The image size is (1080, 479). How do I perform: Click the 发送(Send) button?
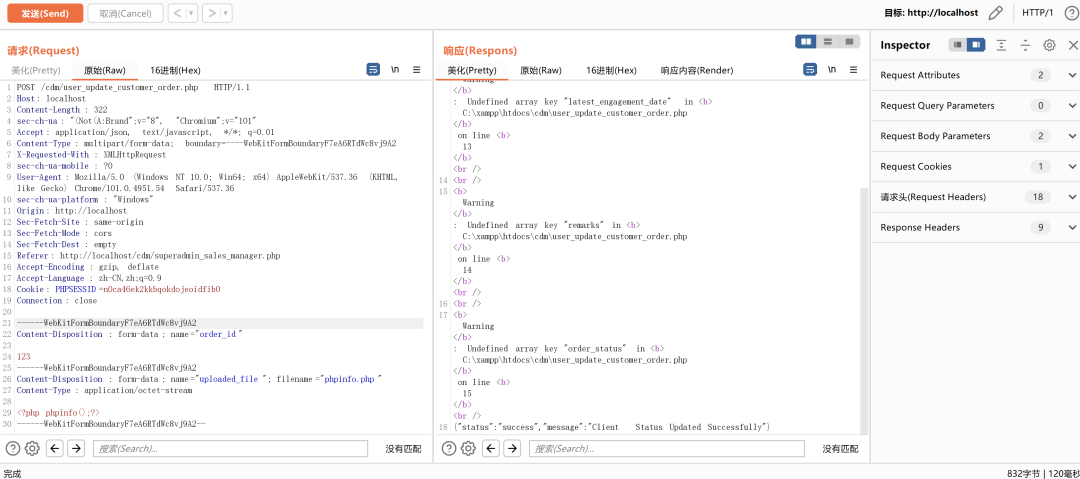point(45,13)
